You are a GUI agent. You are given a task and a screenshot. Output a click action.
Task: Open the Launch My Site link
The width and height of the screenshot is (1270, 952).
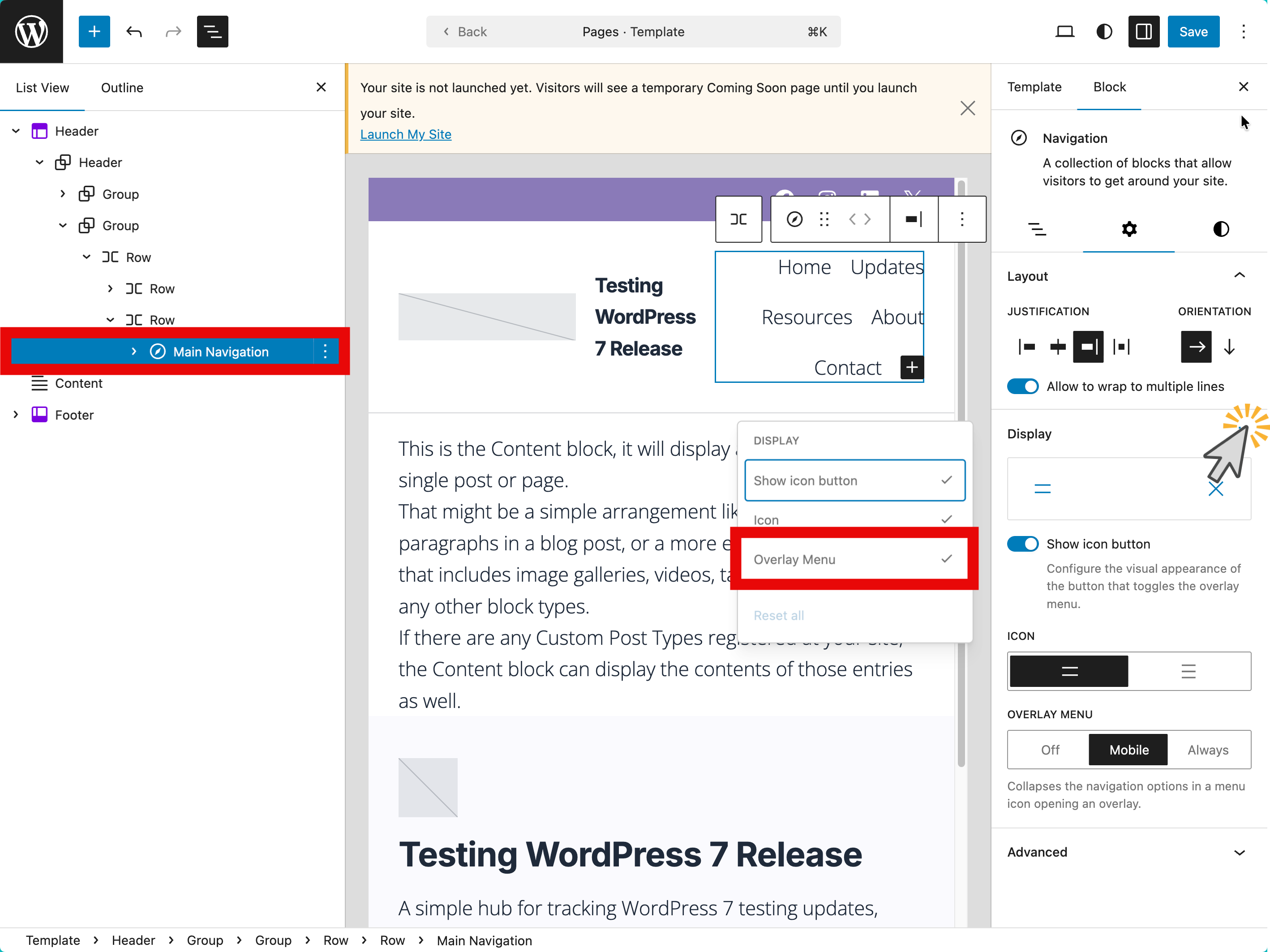pos(406,134)
